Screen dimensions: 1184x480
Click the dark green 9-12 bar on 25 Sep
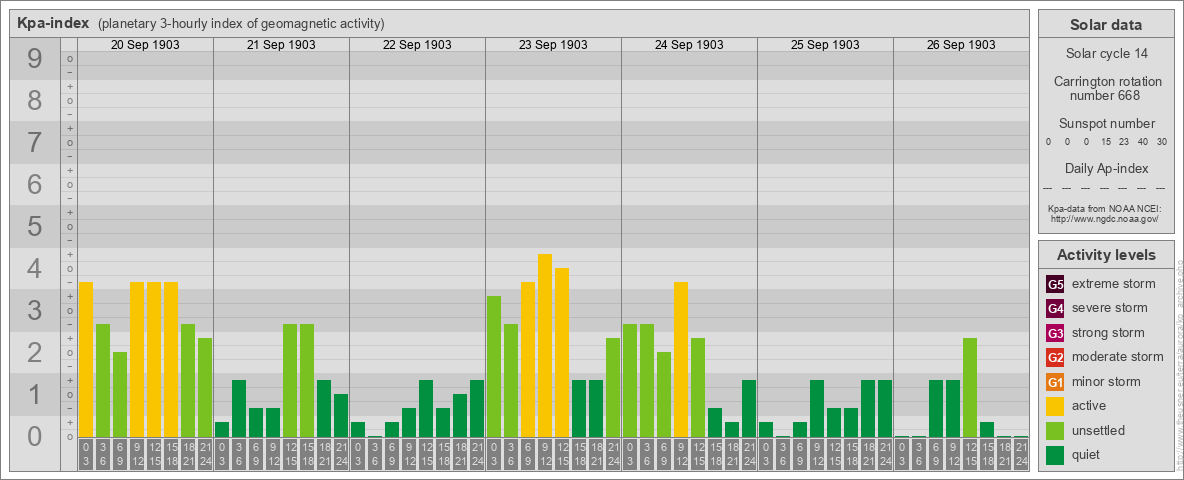(816, 408)
